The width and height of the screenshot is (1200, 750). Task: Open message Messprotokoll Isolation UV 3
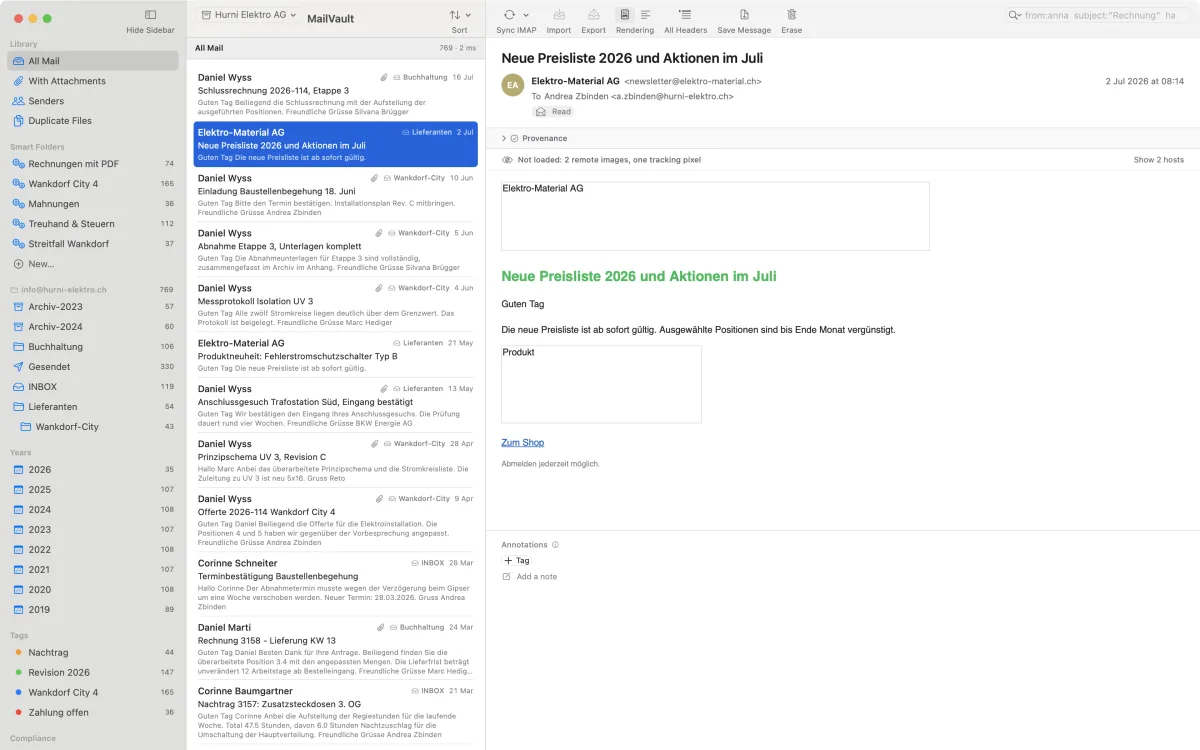pyautogui.click(x=335, y=304)
